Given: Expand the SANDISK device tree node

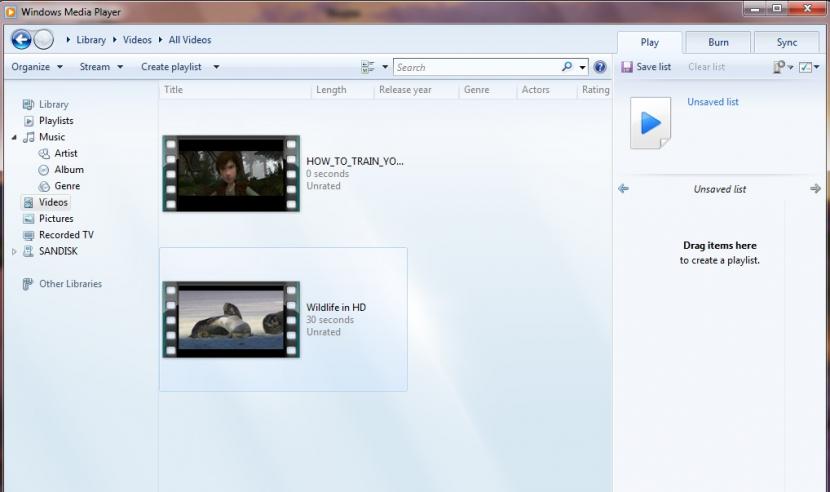Looking at the screenshot, I should [14, 252].
